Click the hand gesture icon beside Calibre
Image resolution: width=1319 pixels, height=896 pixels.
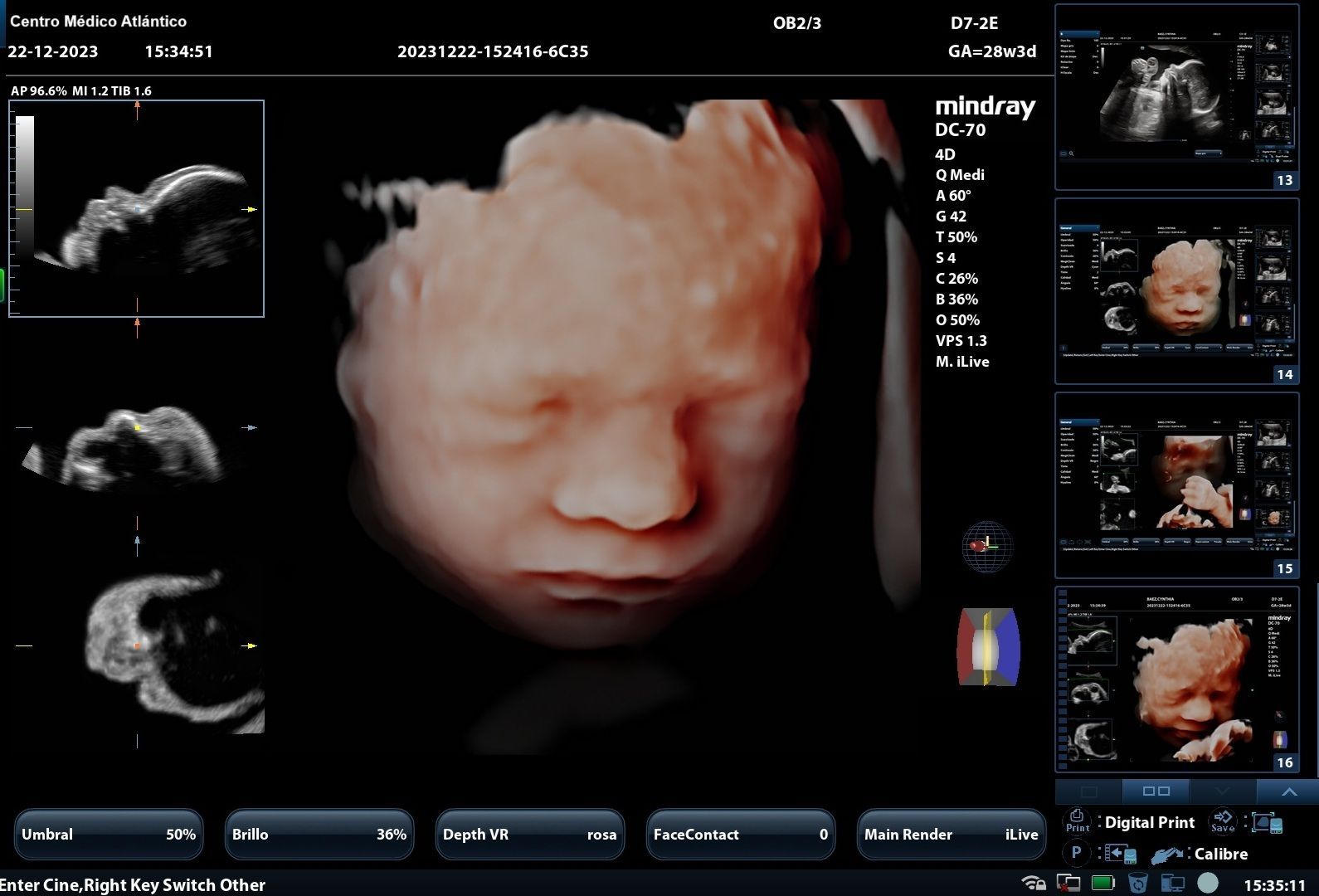click(x=1167, y=854)
